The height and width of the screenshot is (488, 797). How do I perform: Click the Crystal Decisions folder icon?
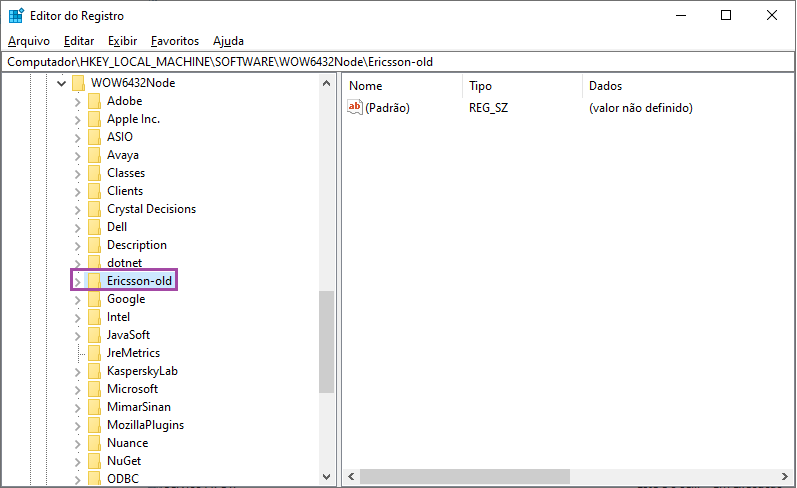pyautogui.click(x=94, y=209)
